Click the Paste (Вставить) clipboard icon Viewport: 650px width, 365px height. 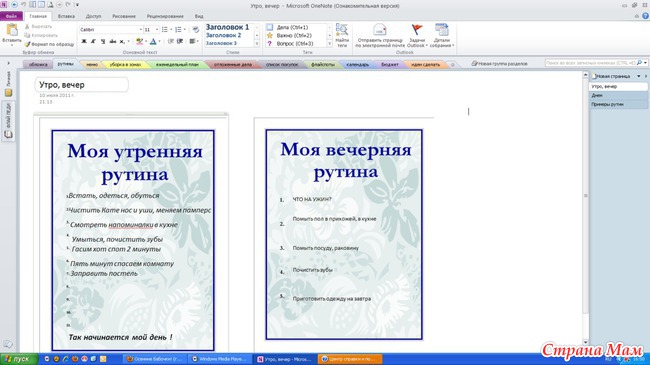[12, 30]
